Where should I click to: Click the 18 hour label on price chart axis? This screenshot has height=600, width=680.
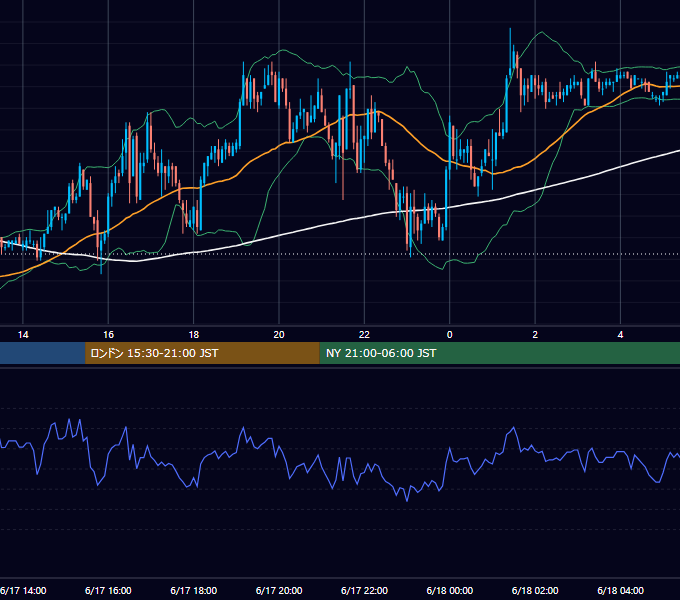click(194, 335)
